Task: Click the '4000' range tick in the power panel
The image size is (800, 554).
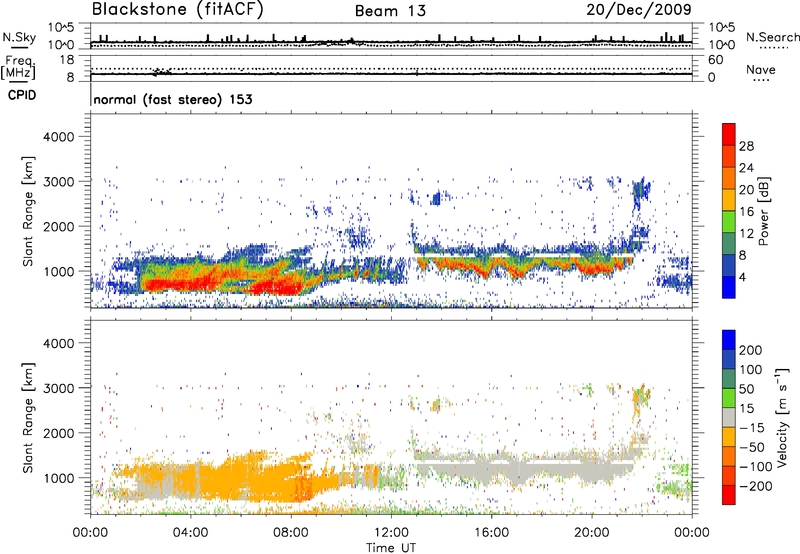Action: coord(58,137)
